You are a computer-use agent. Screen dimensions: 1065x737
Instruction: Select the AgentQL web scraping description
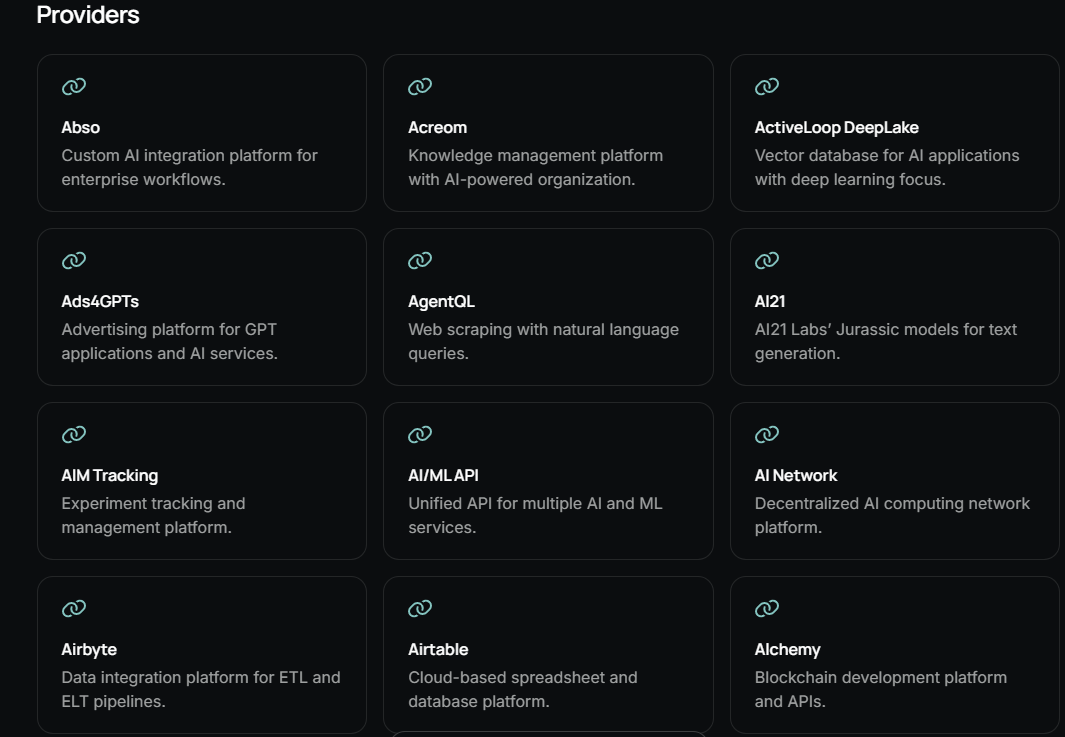click(x=543, y=341)
